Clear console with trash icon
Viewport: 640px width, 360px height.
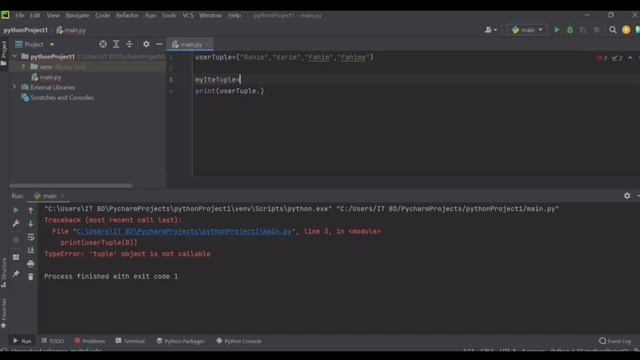tap(31, 277)
